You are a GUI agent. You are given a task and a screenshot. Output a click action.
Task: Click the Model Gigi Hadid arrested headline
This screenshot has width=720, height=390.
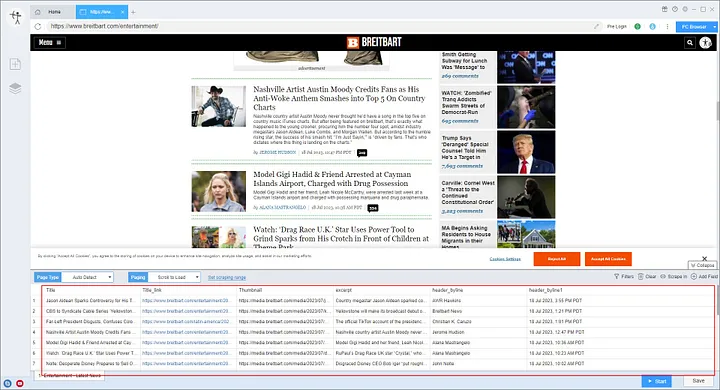332,179
